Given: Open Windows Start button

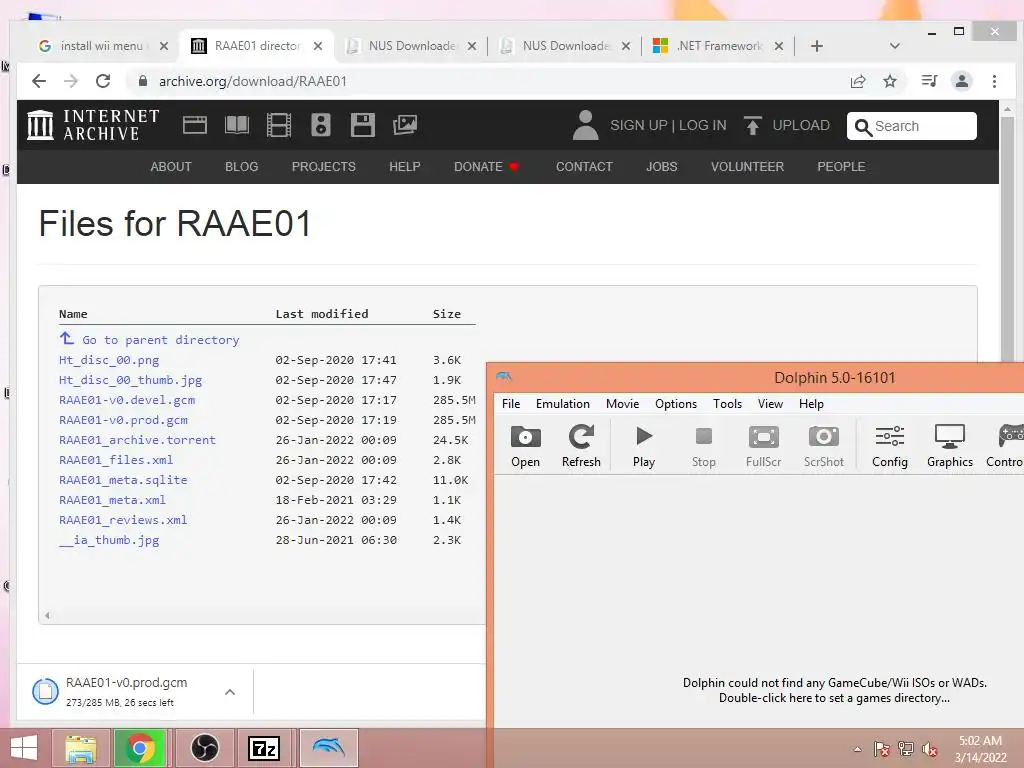Looking at the screenshot, I should pos(24,748).
